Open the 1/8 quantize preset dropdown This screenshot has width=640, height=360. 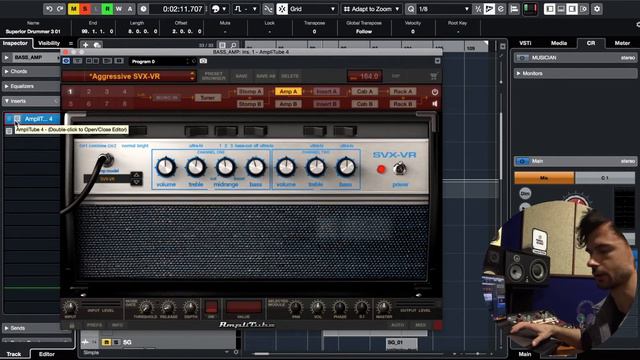coord(444,9)
